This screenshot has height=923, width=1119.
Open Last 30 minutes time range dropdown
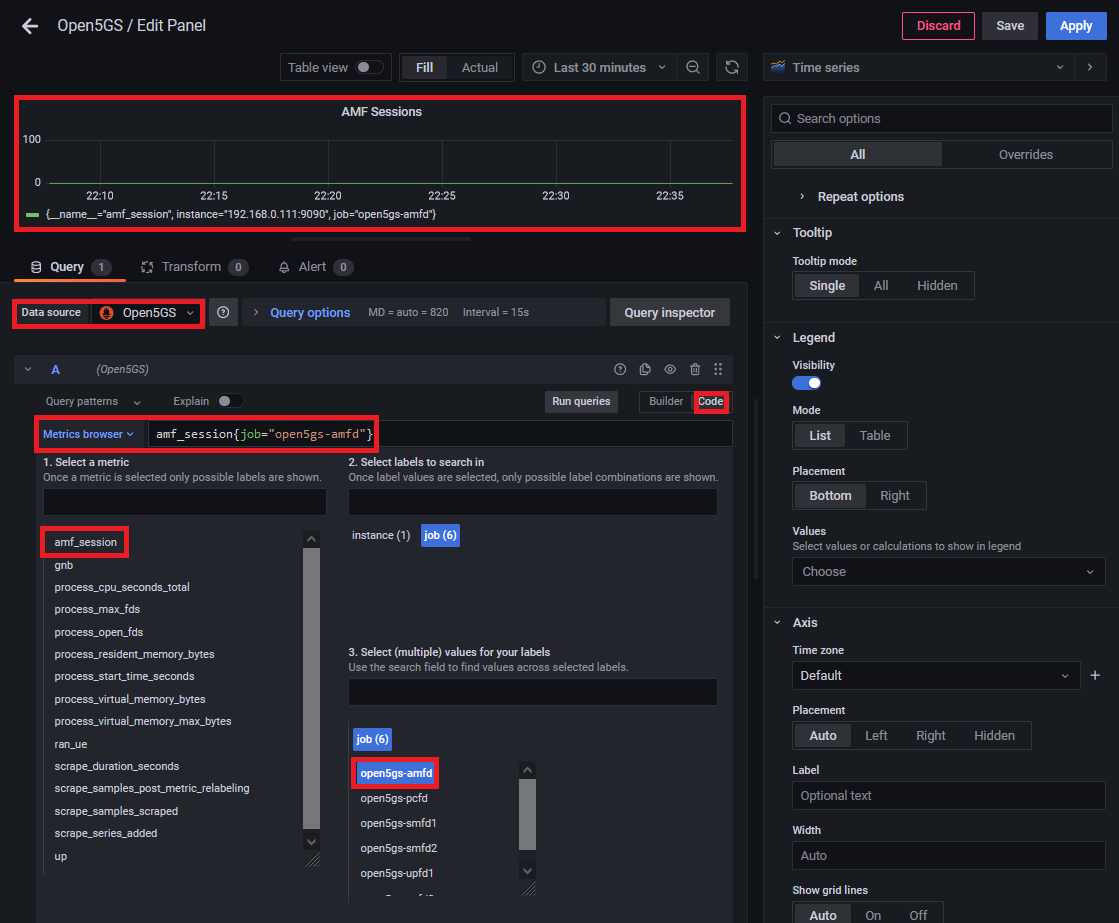tap(599, 67)
